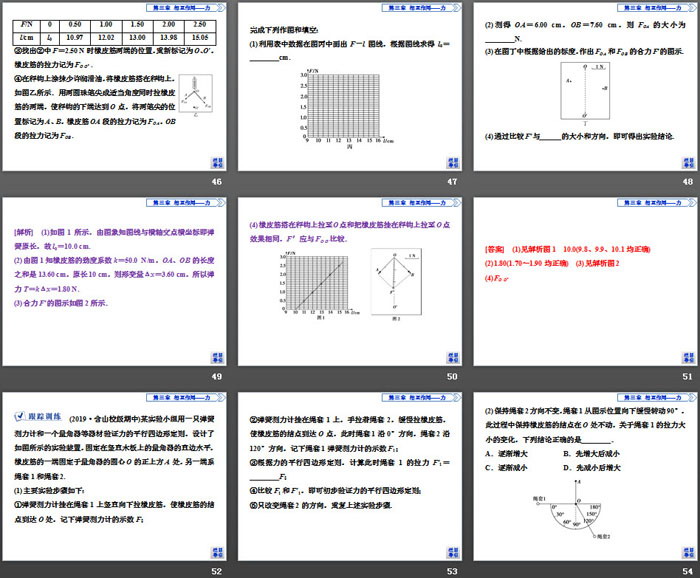Click the chapter title banner on slide 52

tap(186, 397)
